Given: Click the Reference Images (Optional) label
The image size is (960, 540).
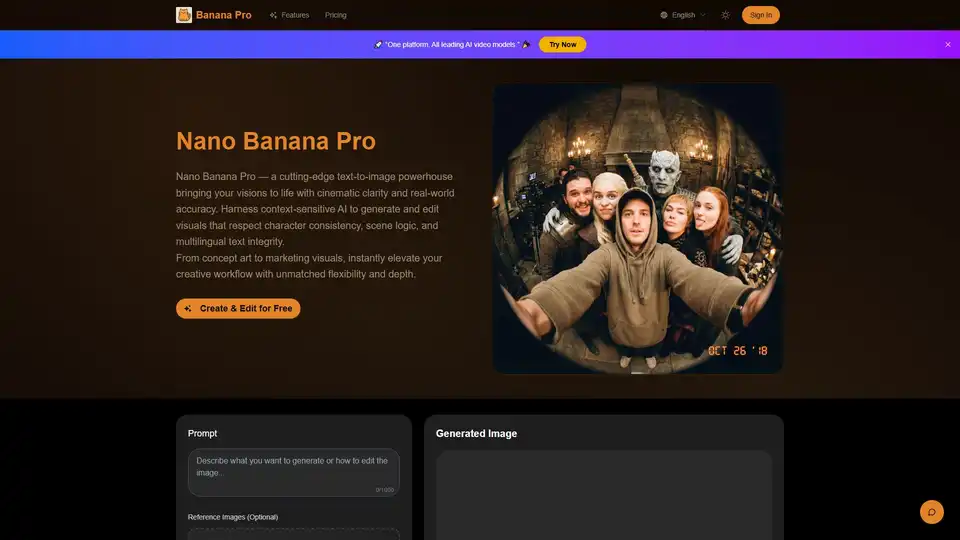Looking at the screenshot, I should click(x=233, y=517).
